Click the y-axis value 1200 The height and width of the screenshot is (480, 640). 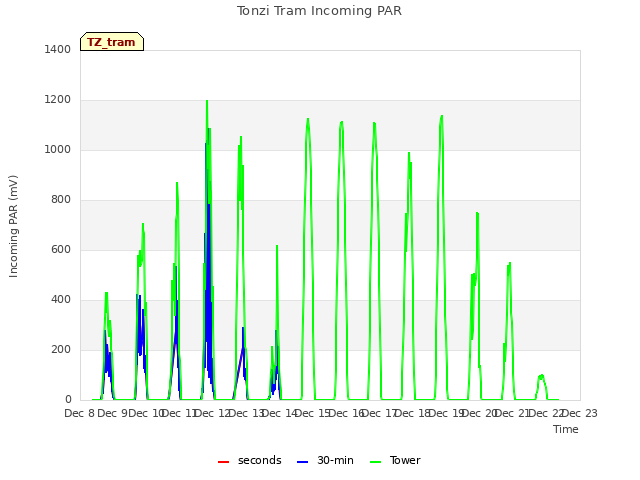tap(58, 100)
